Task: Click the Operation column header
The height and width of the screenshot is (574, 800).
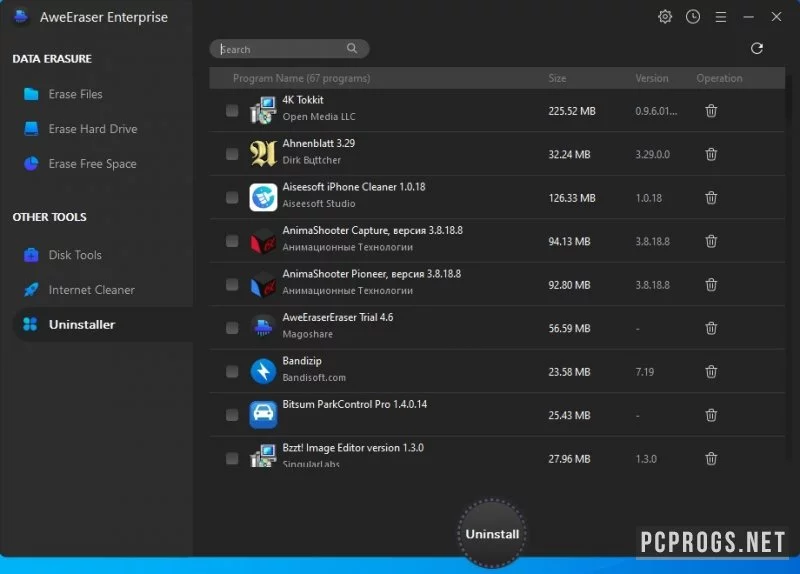Action: coord(719,78)
